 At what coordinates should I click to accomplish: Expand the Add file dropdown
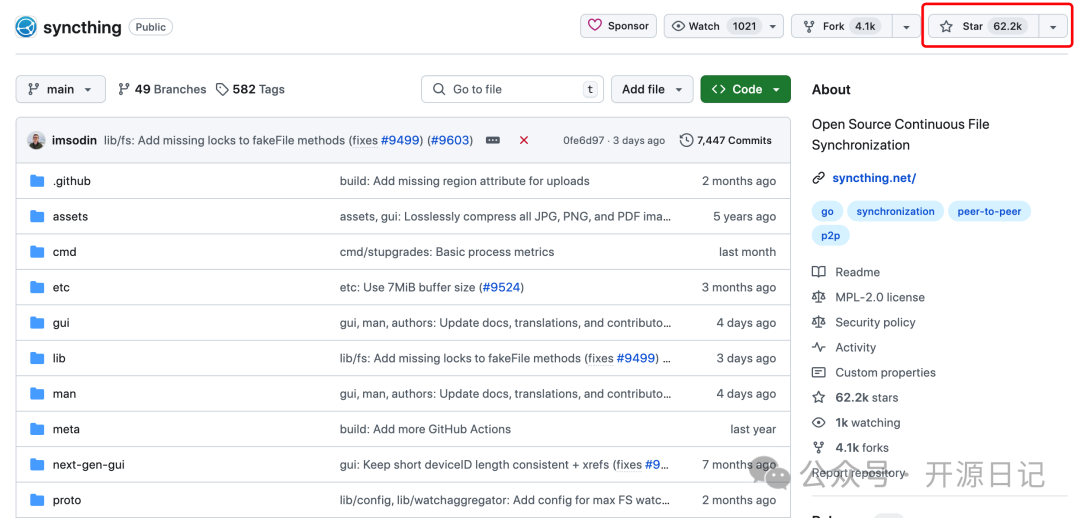coord(652,89)
